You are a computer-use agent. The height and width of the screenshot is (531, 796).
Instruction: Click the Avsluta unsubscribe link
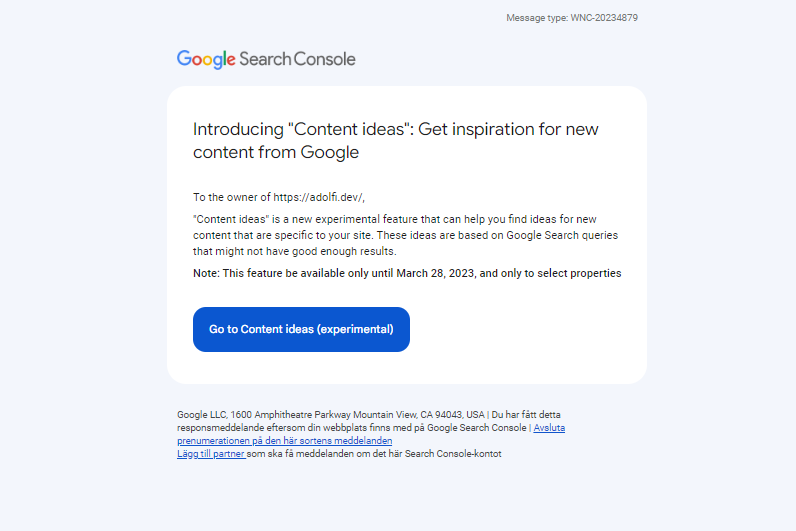[x=549, y=427]
